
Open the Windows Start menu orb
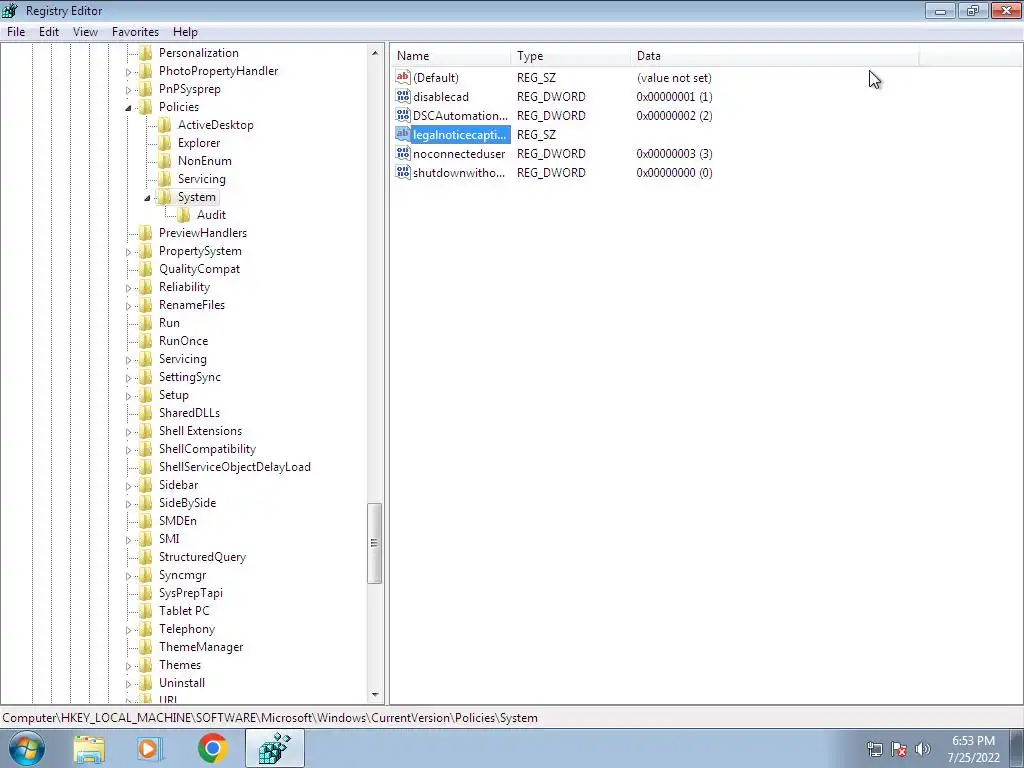pyautogui.click(x=27, y=748)
